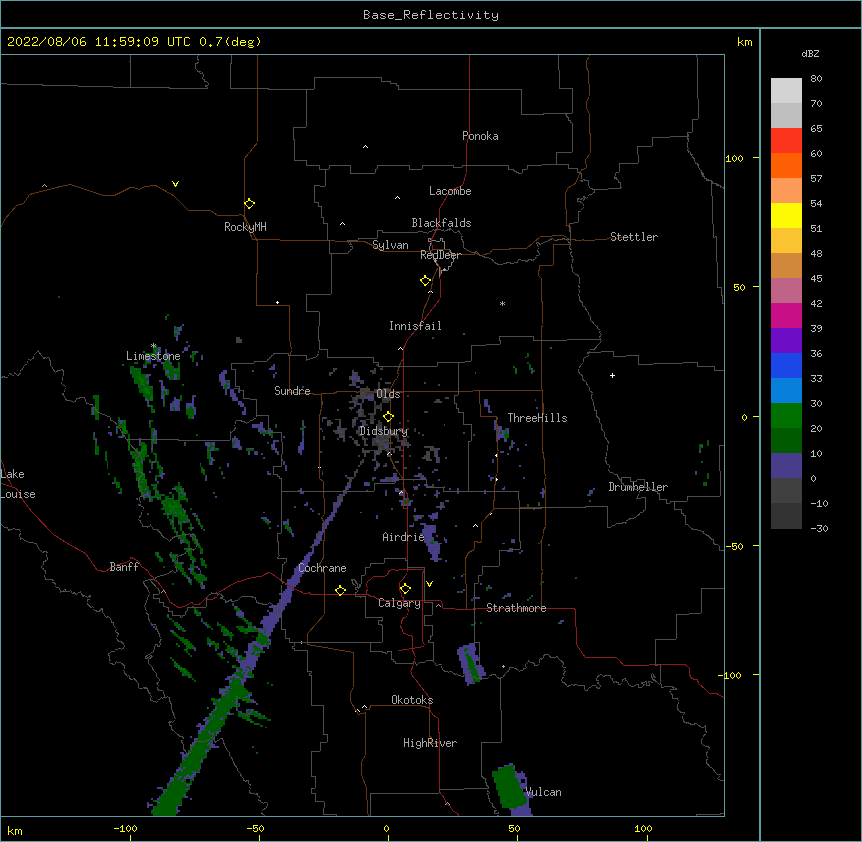The image size is (862, 842).
Task: Click the white asterisk marker above Limestone
Action: (x=153, y=346)
